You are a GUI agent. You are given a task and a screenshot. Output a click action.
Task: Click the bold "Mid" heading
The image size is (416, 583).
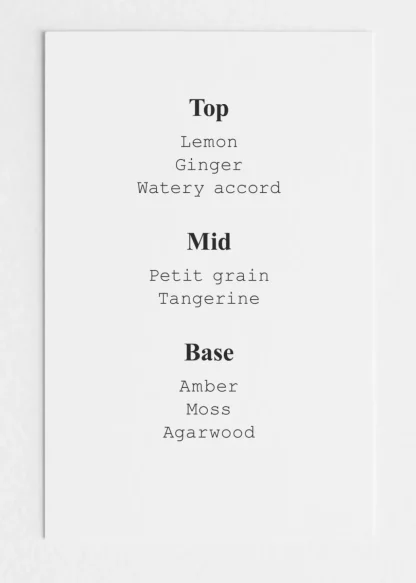tap(209, 242)
